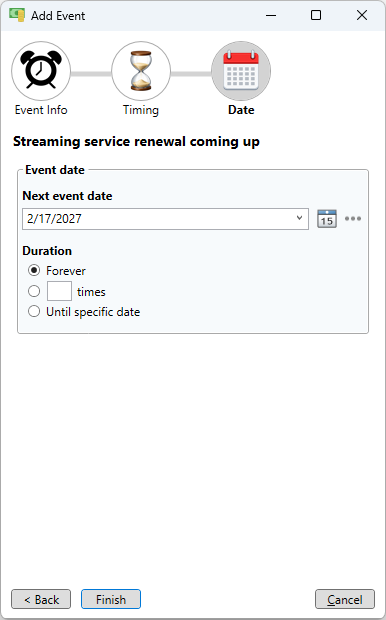Click the times count input box
The height and width of the screenshot is (620, 386).
point(59,291)
